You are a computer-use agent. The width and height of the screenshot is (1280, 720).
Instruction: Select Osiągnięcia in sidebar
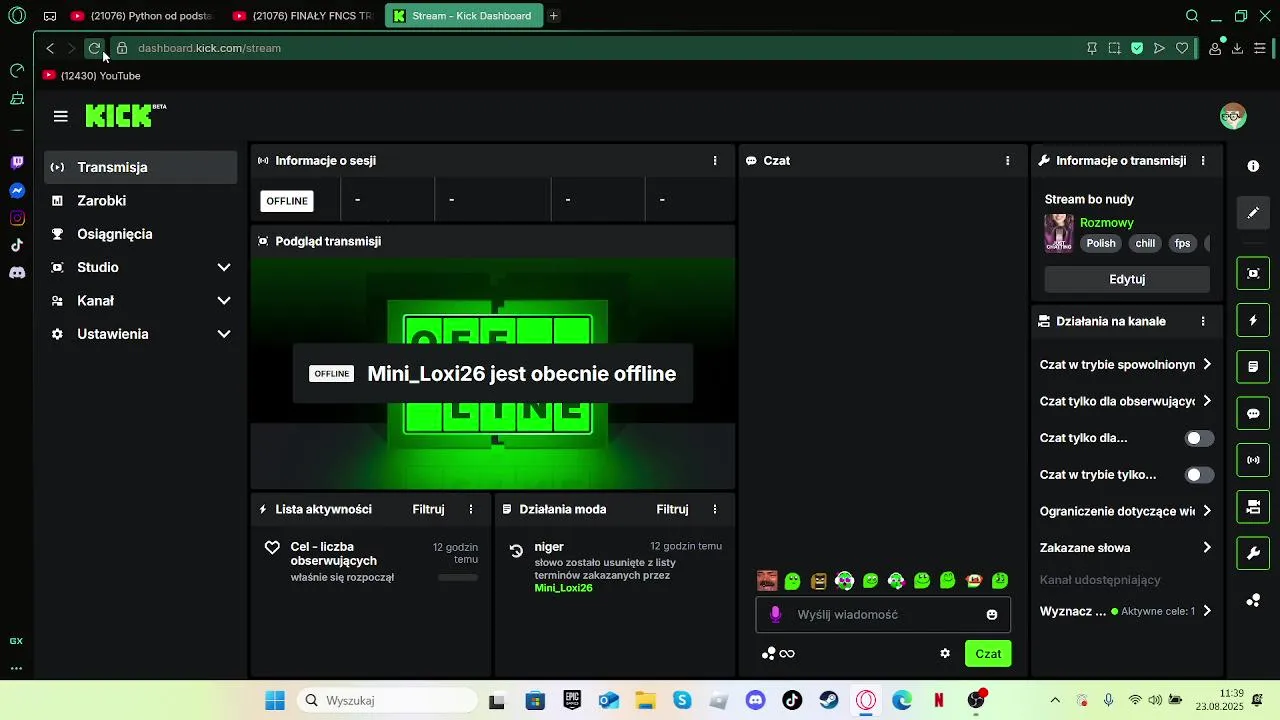click(x=141, y=234)
